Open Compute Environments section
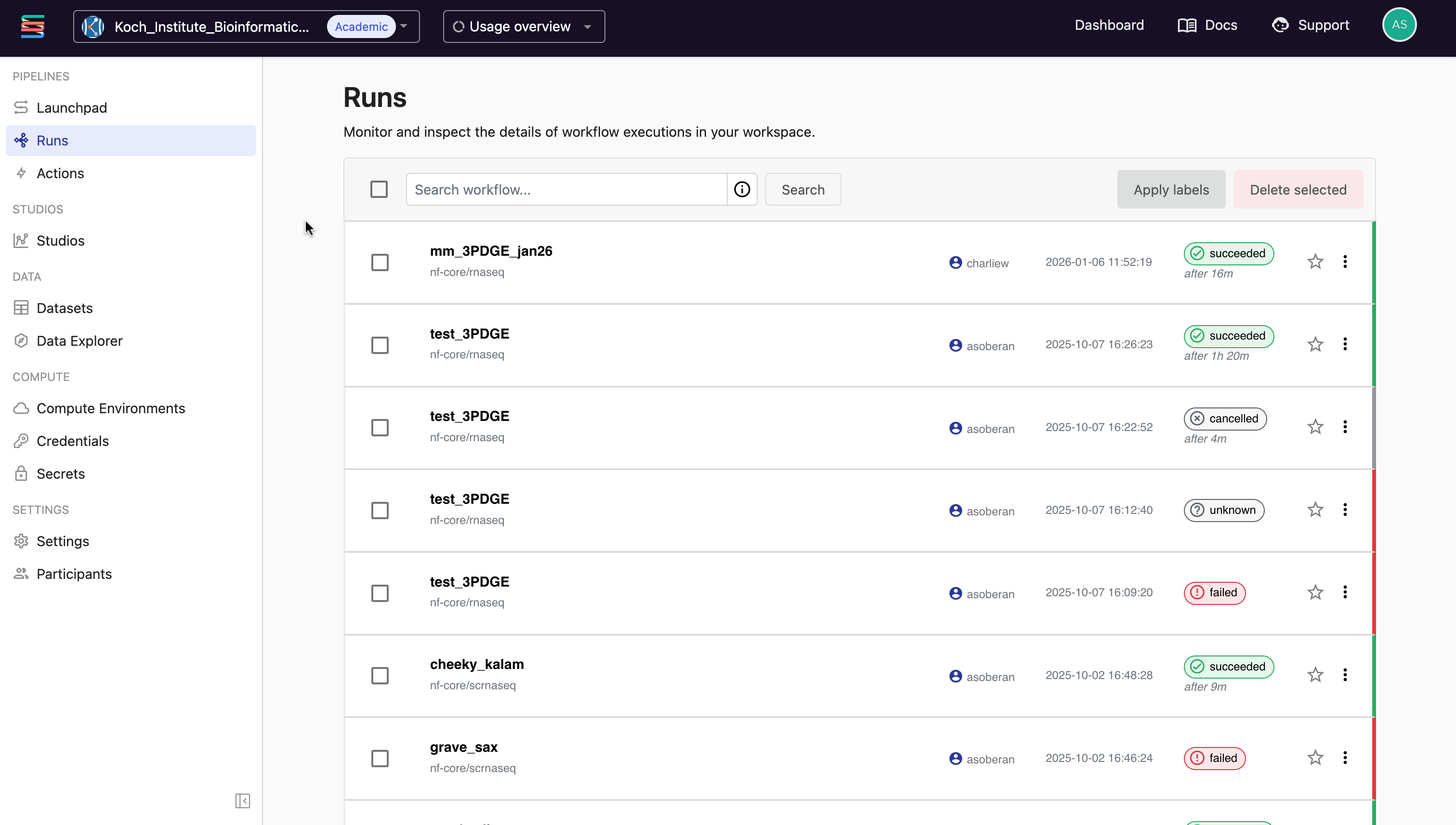 click(x=110, y=408)
